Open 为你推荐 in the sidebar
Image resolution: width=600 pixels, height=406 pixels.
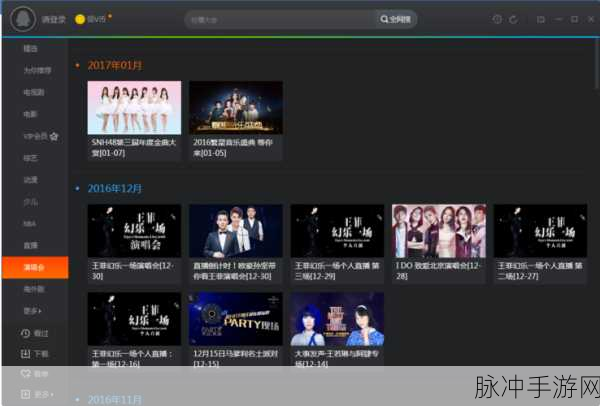tap(38, 70)
